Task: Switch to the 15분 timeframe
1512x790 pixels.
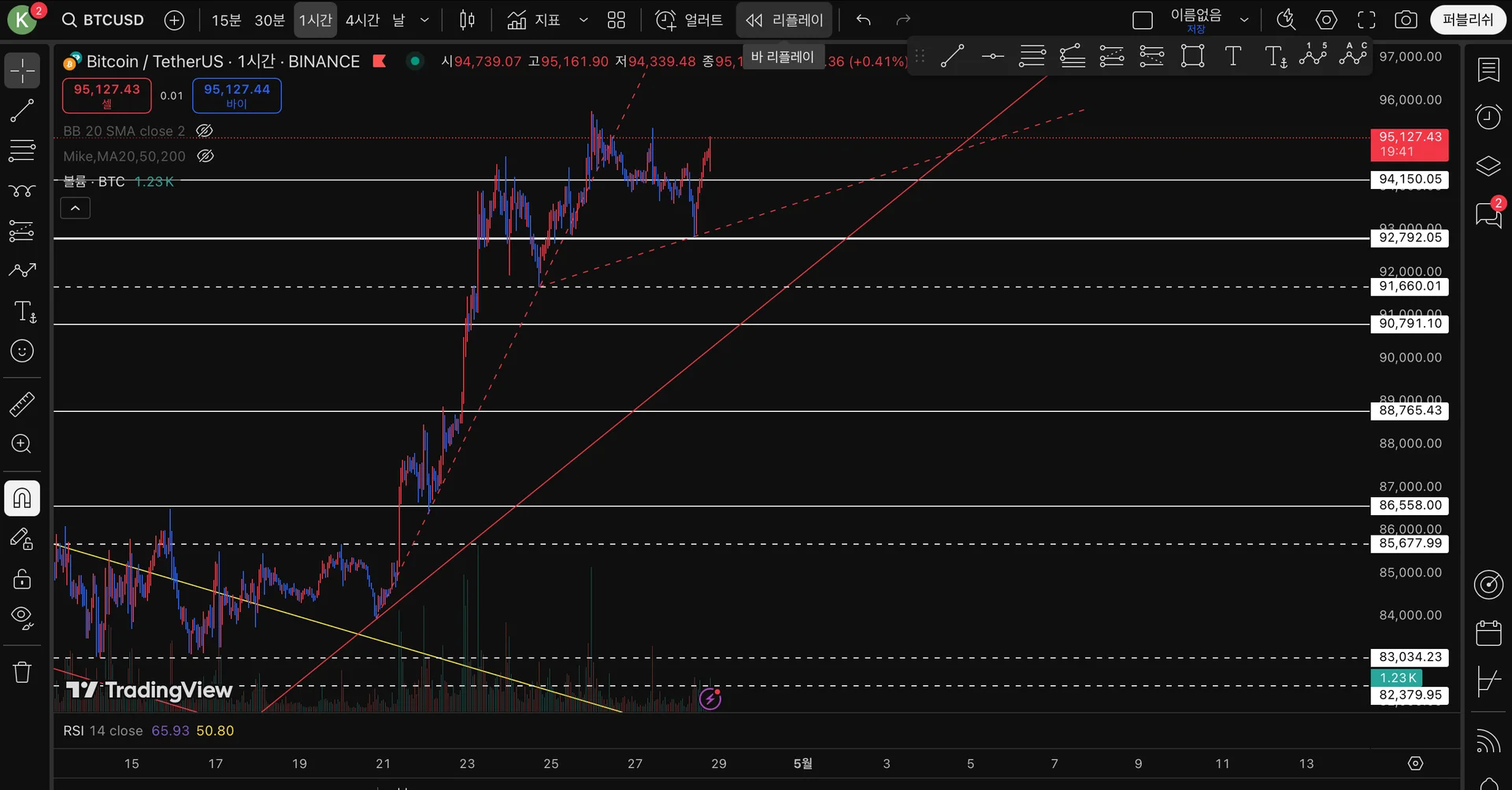Action: [227, 20]
